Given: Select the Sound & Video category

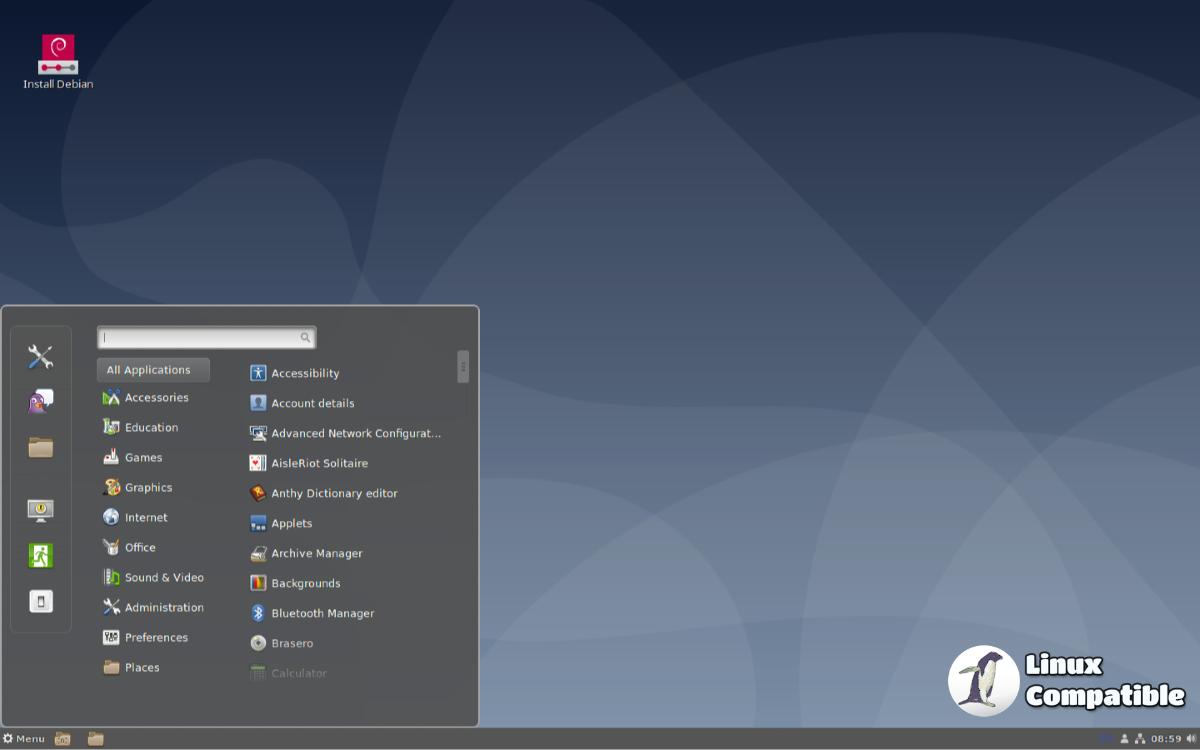Looking at the screenshot, I should (163, 578).
